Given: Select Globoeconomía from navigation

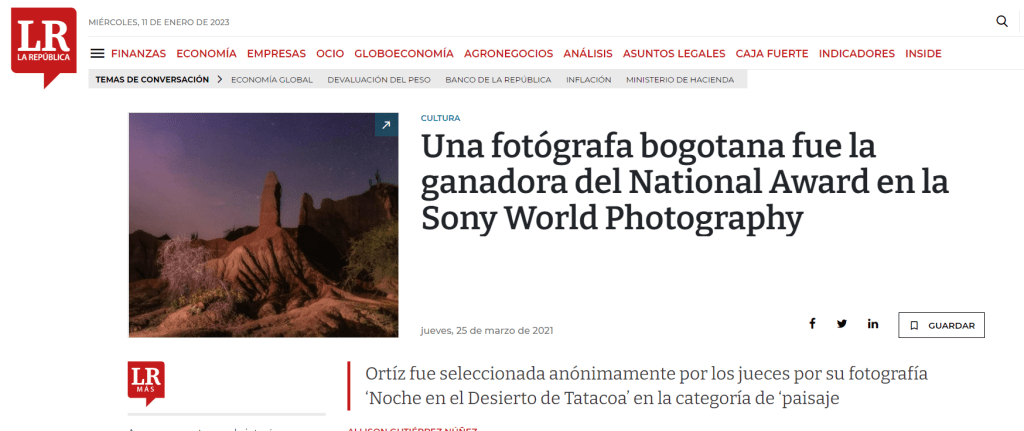Looking at the screenshot, I should (x=403, y=54).
